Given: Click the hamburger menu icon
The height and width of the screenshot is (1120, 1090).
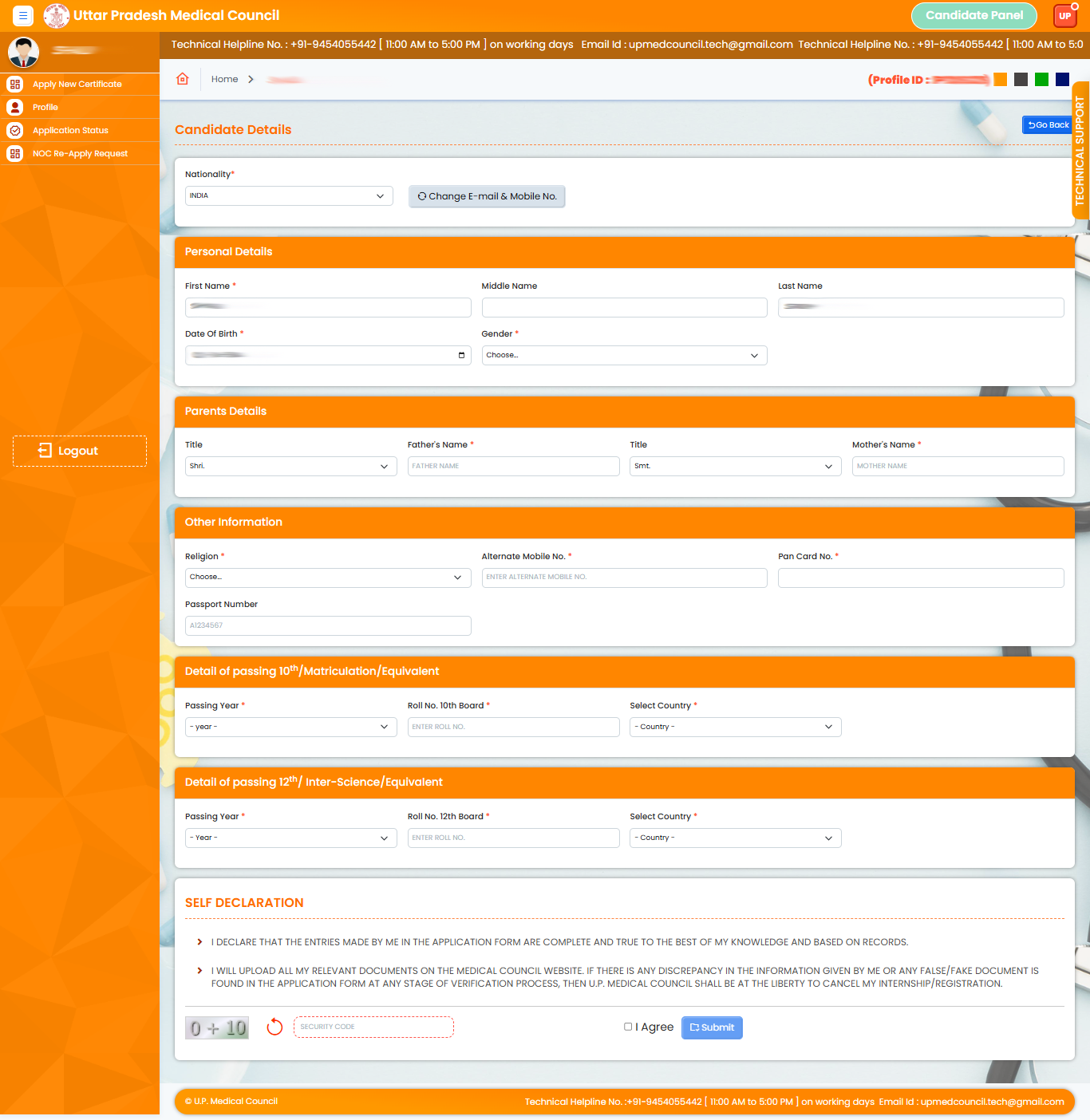Looking at the screenshot, I should [23, 15].
